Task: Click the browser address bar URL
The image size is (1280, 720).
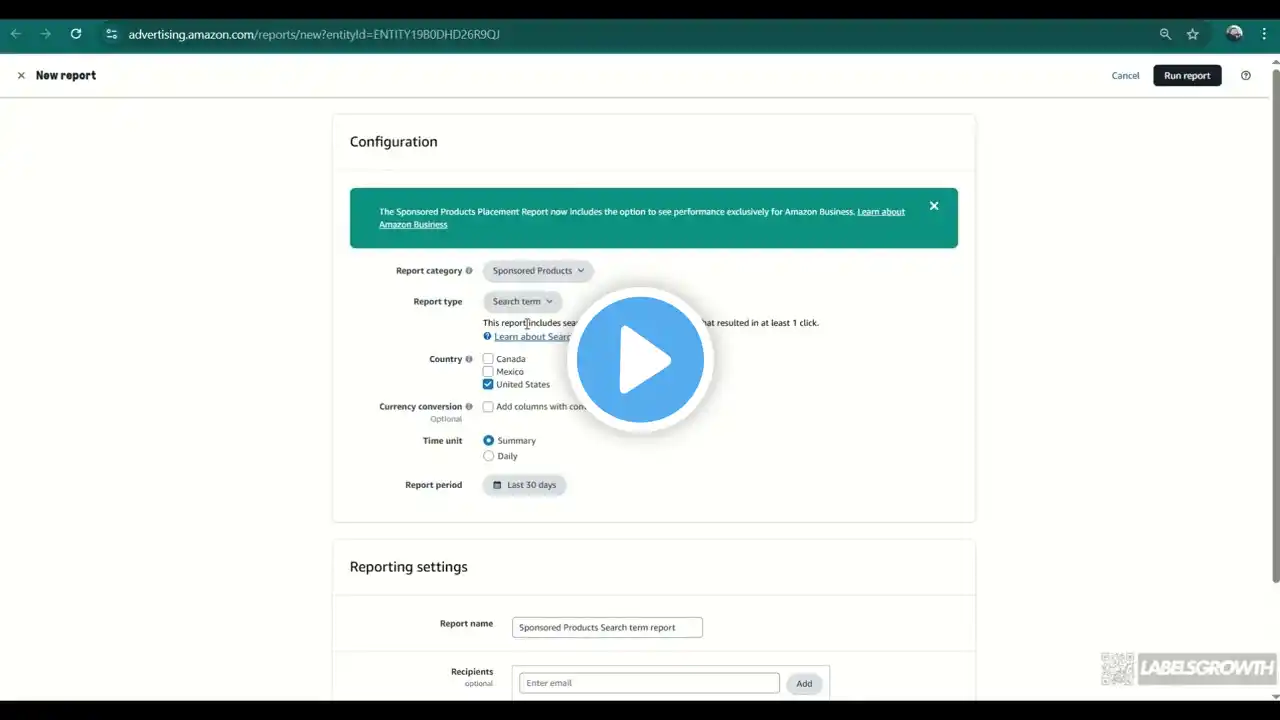Action: pyautogui.click(x=314, y=34)
